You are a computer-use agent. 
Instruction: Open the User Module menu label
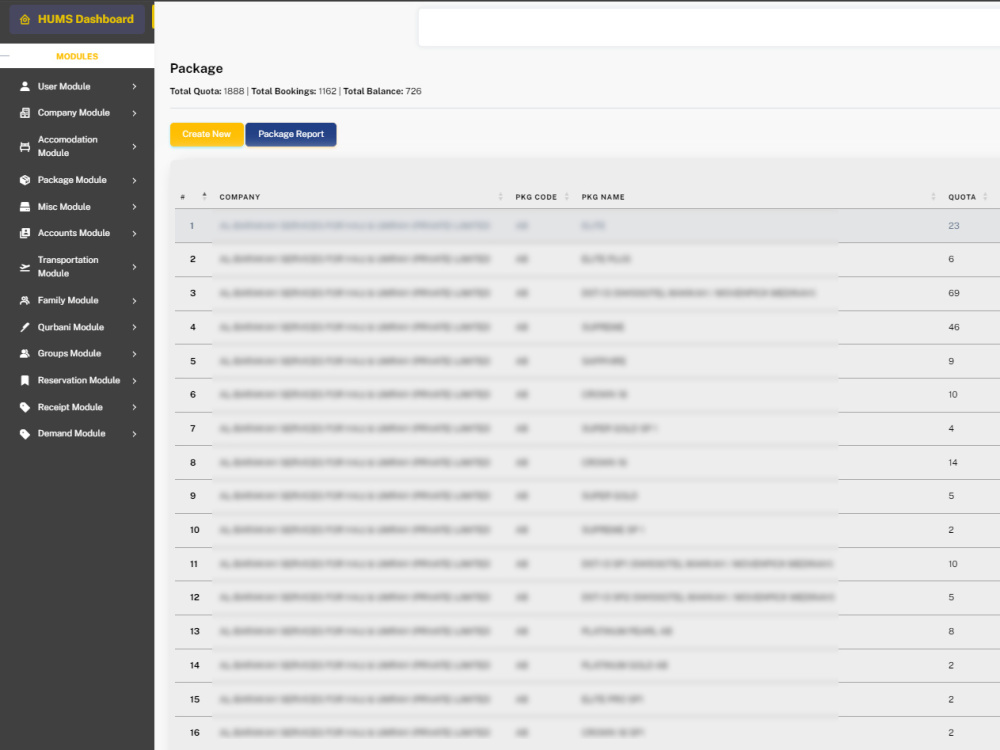pos(64,86)
